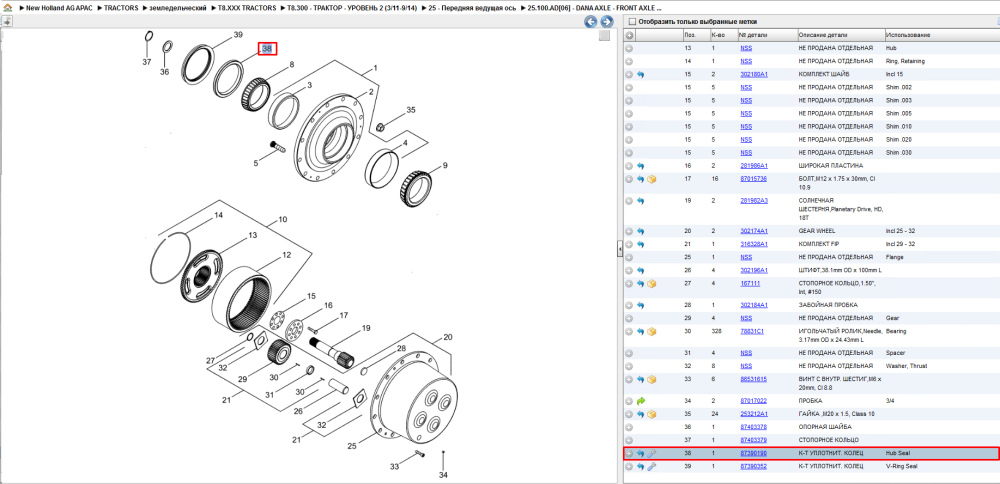
Task: Open part number link 87390352
Action: pyautogui.click(x=753, y=467)
